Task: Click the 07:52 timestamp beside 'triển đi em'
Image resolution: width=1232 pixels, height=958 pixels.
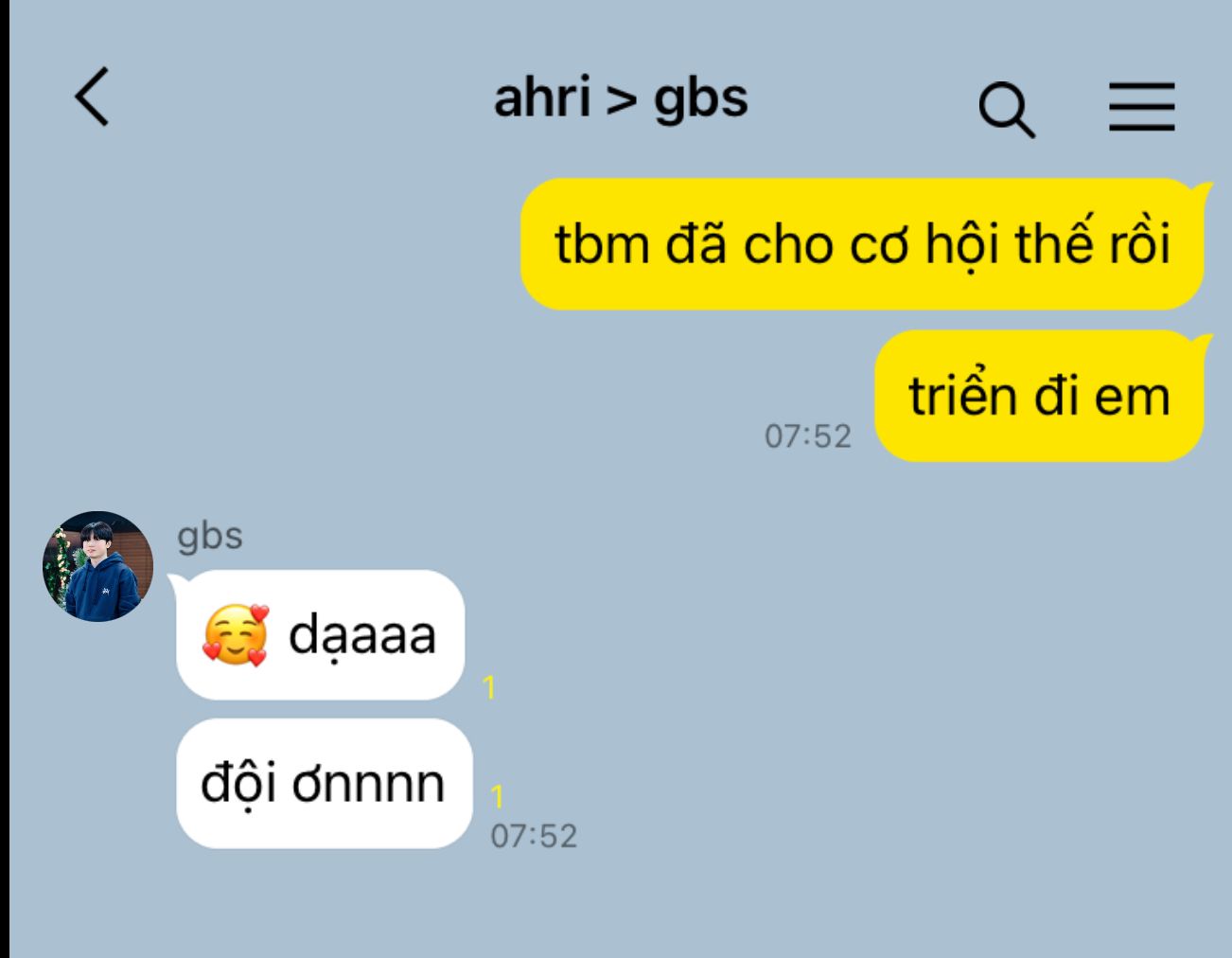Action: tap(808, 436)
